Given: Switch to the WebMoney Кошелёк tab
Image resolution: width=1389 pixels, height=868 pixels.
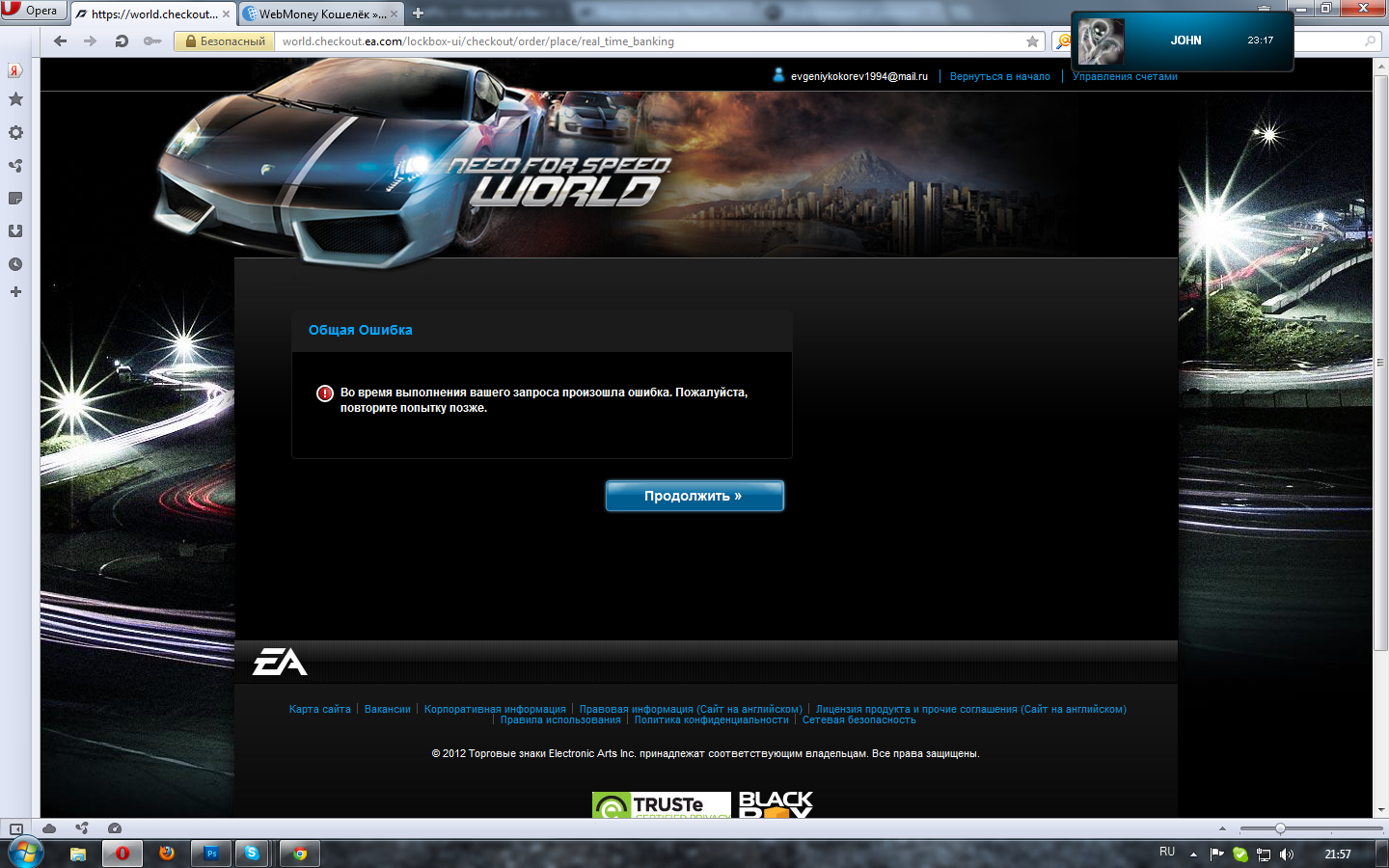Looking at the screenshot, I should [x=321, y=14].
